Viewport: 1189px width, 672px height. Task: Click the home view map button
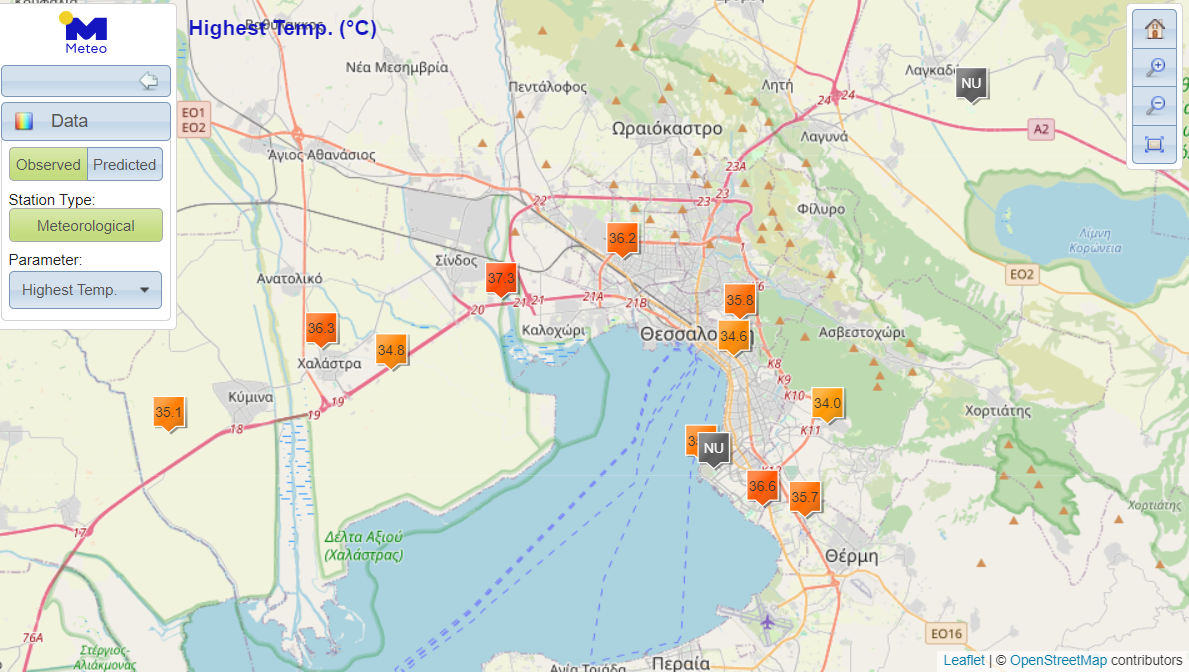[x=1154, y=30]
